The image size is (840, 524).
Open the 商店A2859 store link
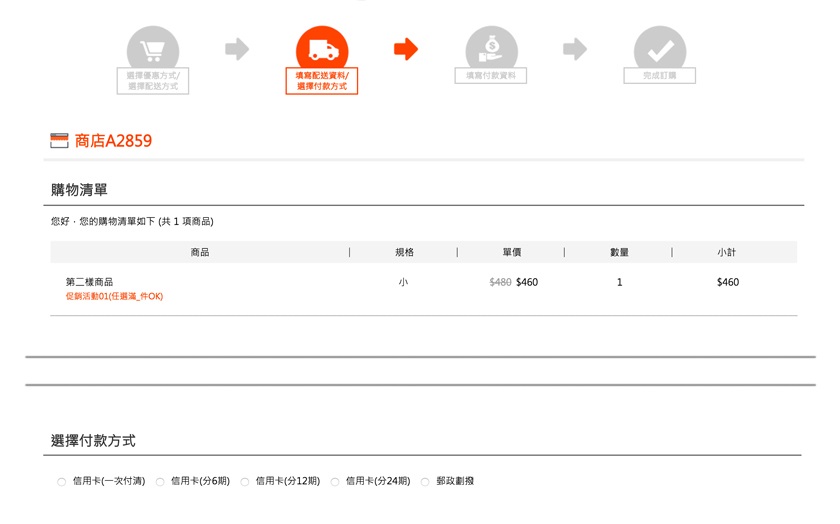(113, 140)
